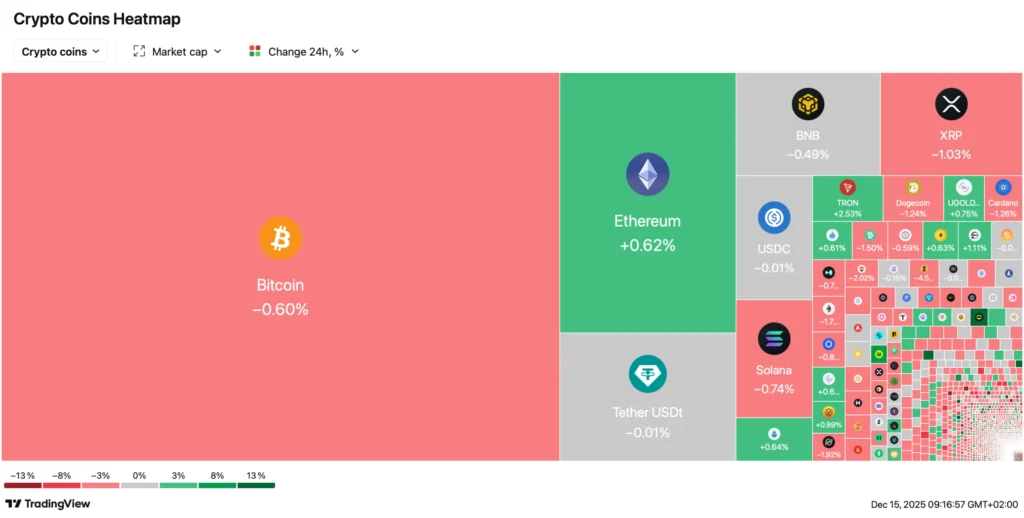Click the dark green 13% legend swatch
The width and height of the screenshot is (1024, 518).
(256, 485)
